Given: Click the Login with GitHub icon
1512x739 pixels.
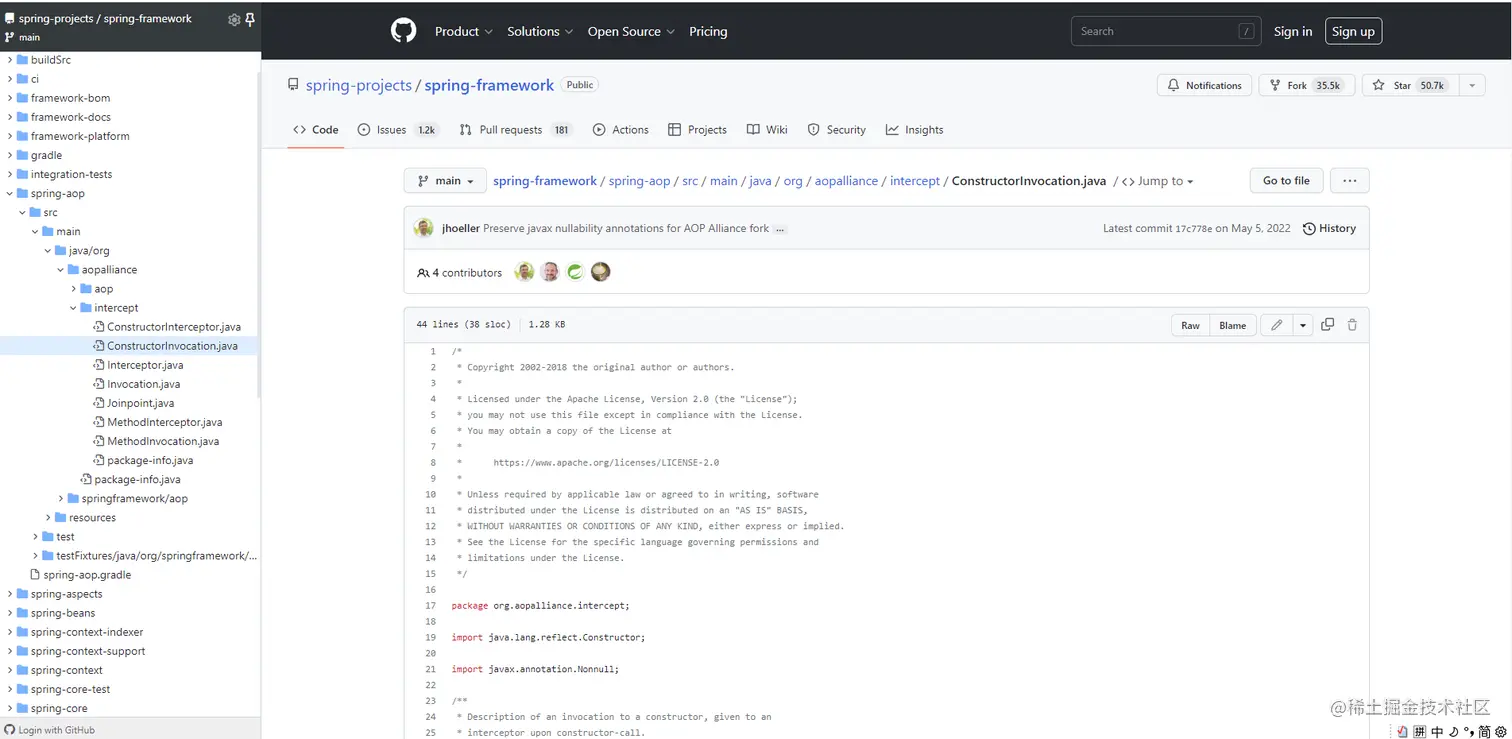Looking at the screenshot, I should [x=10, y=730].
